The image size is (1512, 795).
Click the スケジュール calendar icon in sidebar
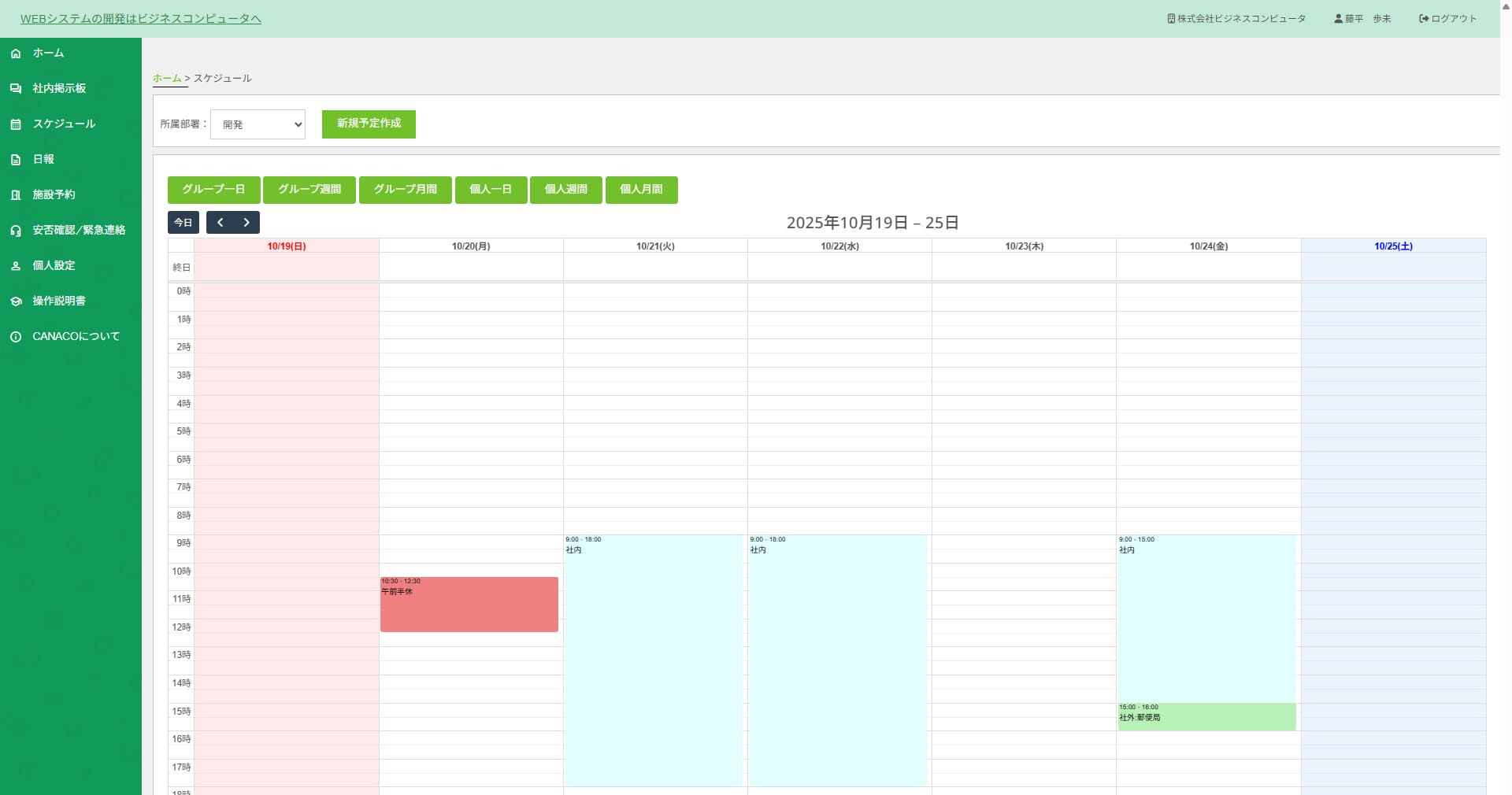(16, 124)
